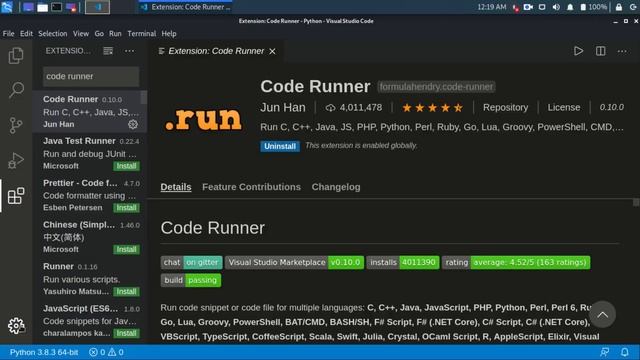
Task: Click the Jun Han publisher name
Action: point(283,107)
